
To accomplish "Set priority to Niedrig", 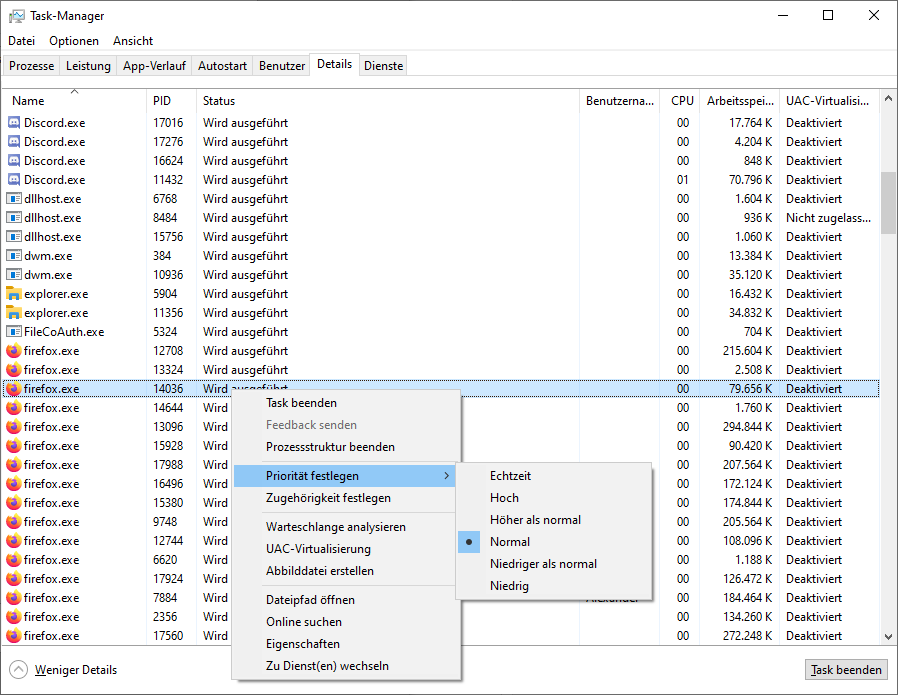I will (x=554, y=586).
